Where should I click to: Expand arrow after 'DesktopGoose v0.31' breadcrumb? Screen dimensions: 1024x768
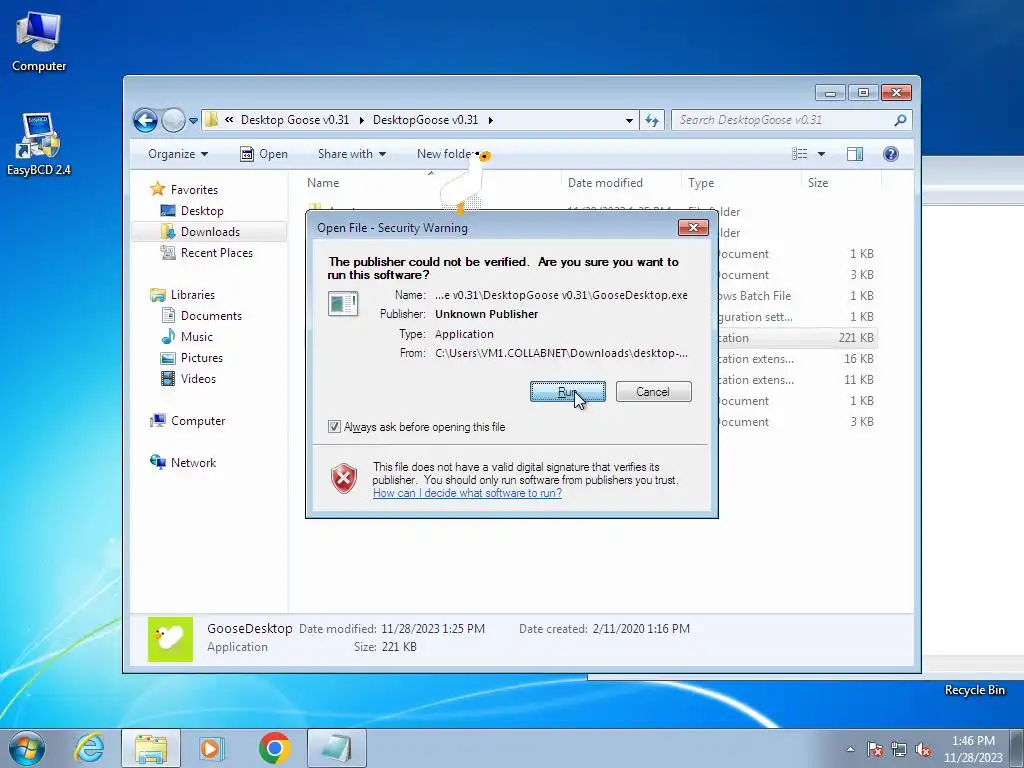point(490,120)
